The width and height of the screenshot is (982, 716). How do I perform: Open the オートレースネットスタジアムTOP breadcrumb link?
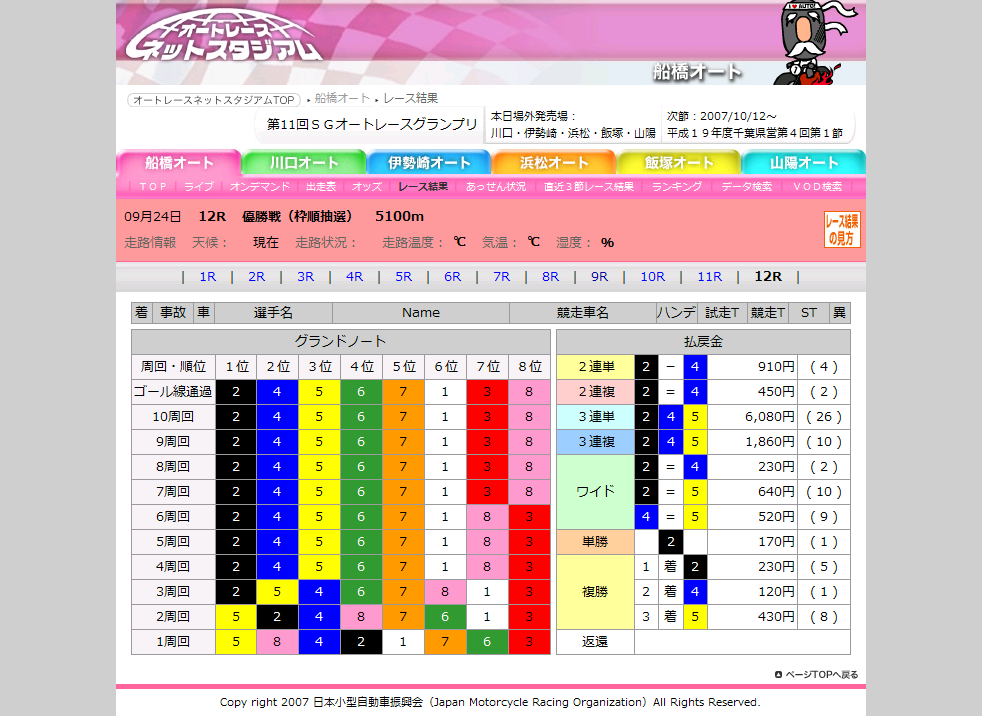[214, 100]
